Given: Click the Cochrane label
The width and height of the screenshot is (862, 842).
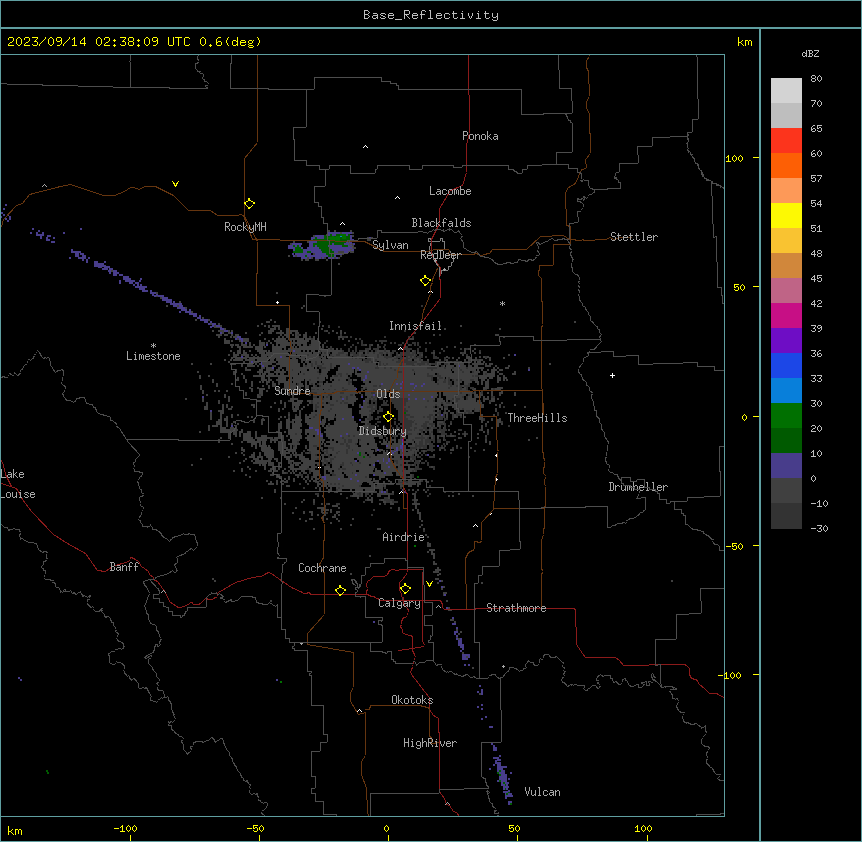Looking at the screenshot, I should pyautogui.click(x=322, y=568).
